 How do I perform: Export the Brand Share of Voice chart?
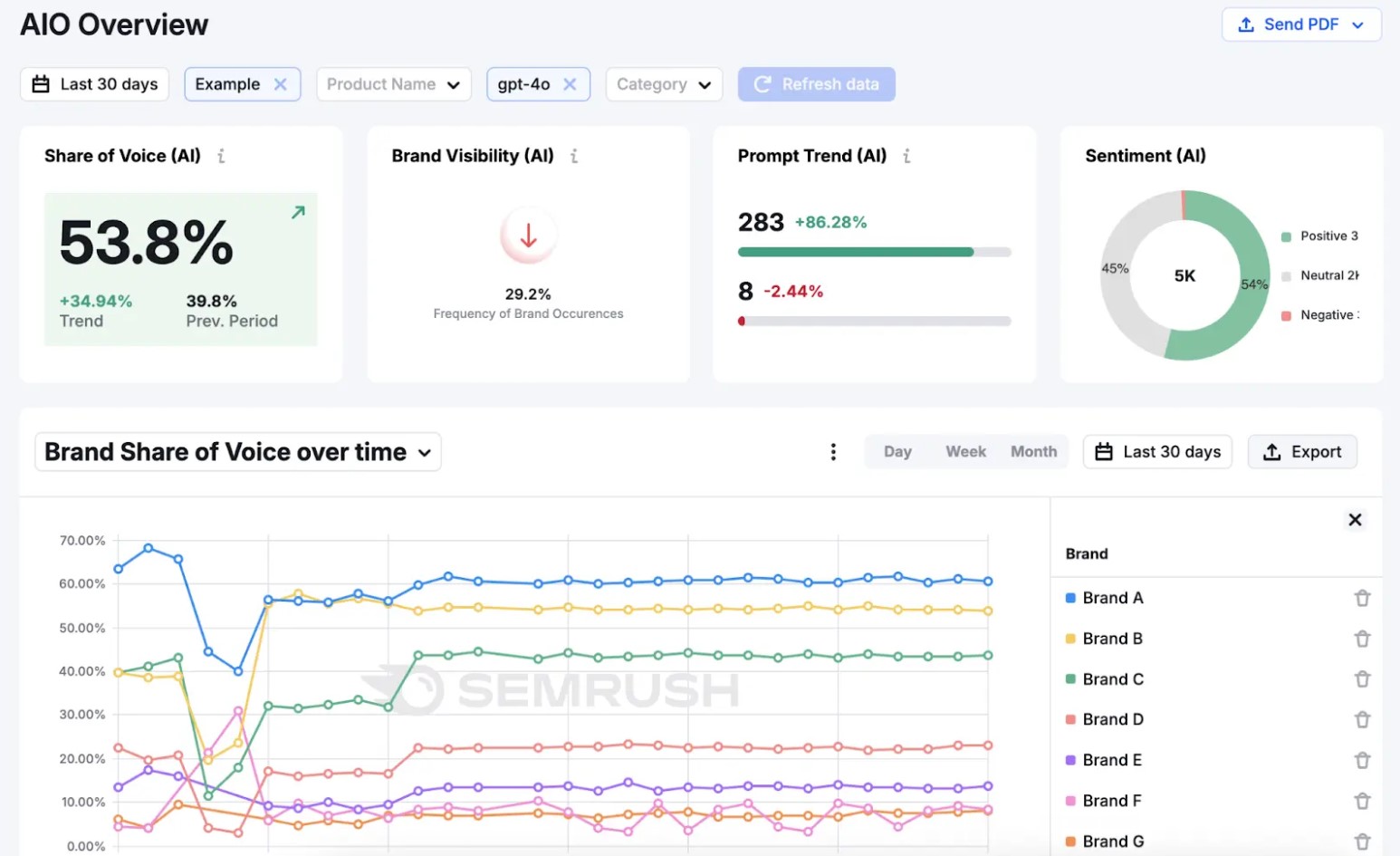[x=1302, y=451]
